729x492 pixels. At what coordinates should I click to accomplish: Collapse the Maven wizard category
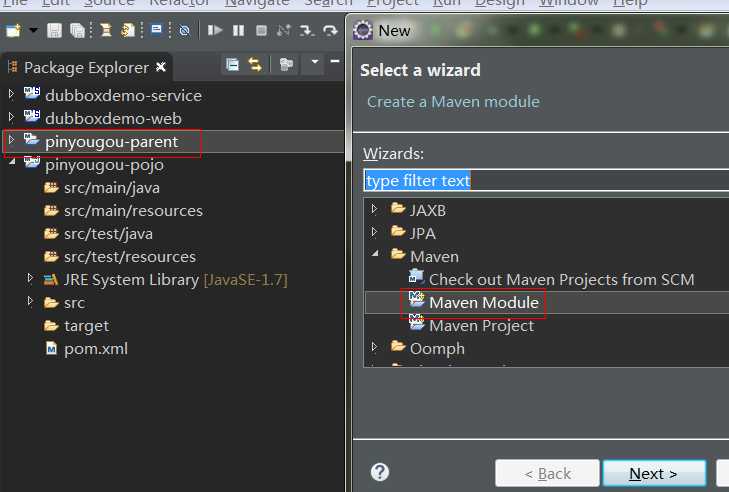[x=375, y=254]
